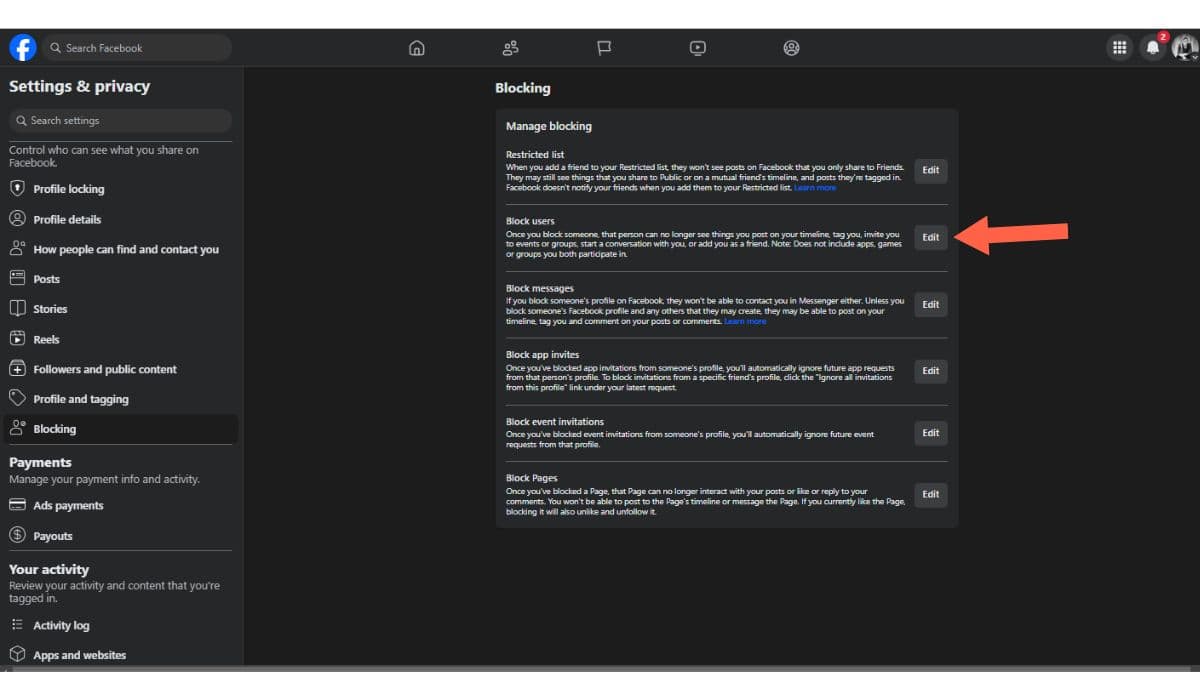This screenshot has height=700, width=1200.
Task: Click Edit next to Block users
Action: coord(930,237)
